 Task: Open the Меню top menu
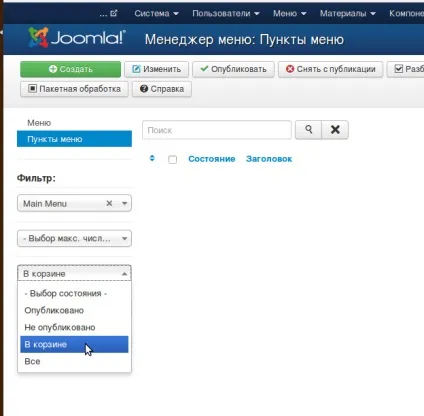pyautogui.click(x=289, y=13)
